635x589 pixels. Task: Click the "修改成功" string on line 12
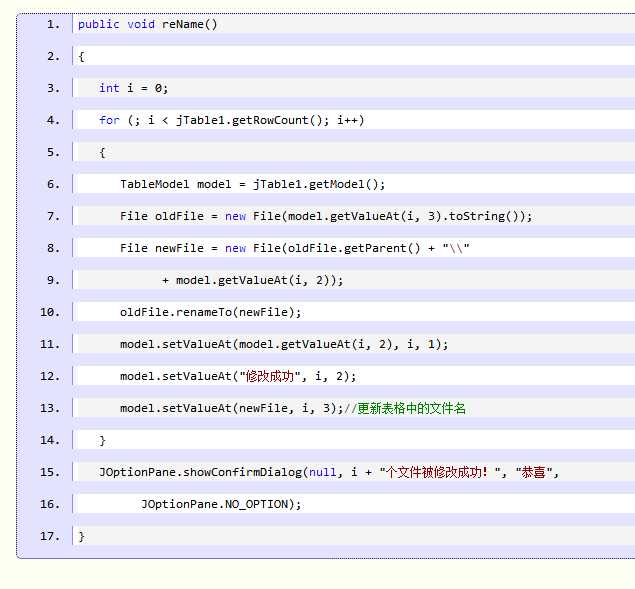coord(270,376)
